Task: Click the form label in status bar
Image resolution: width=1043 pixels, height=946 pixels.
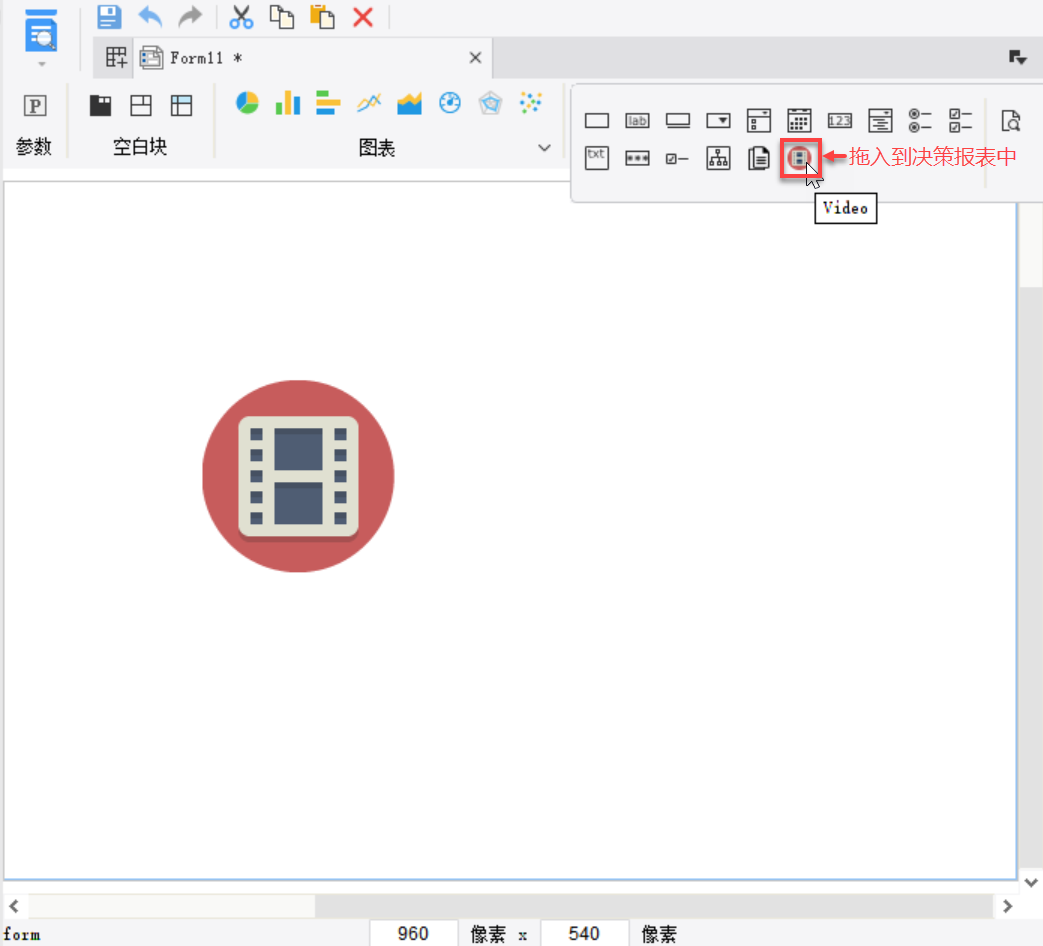Action: coord(22,934)
